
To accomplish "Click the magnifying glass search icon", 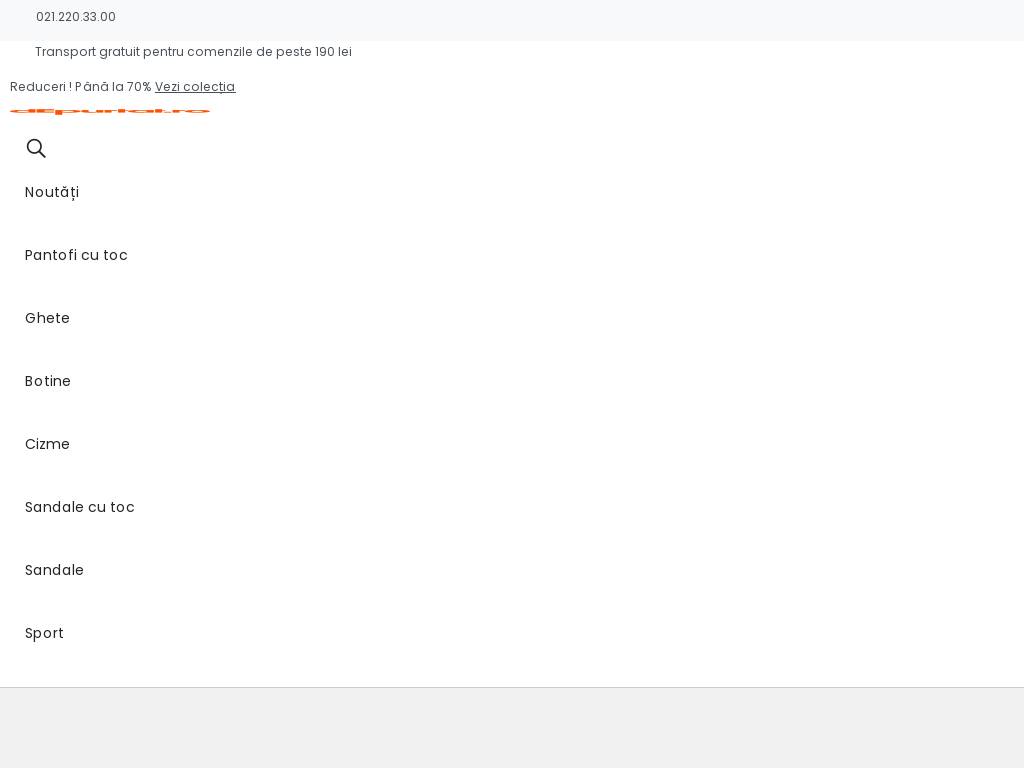I will [36, 149].
